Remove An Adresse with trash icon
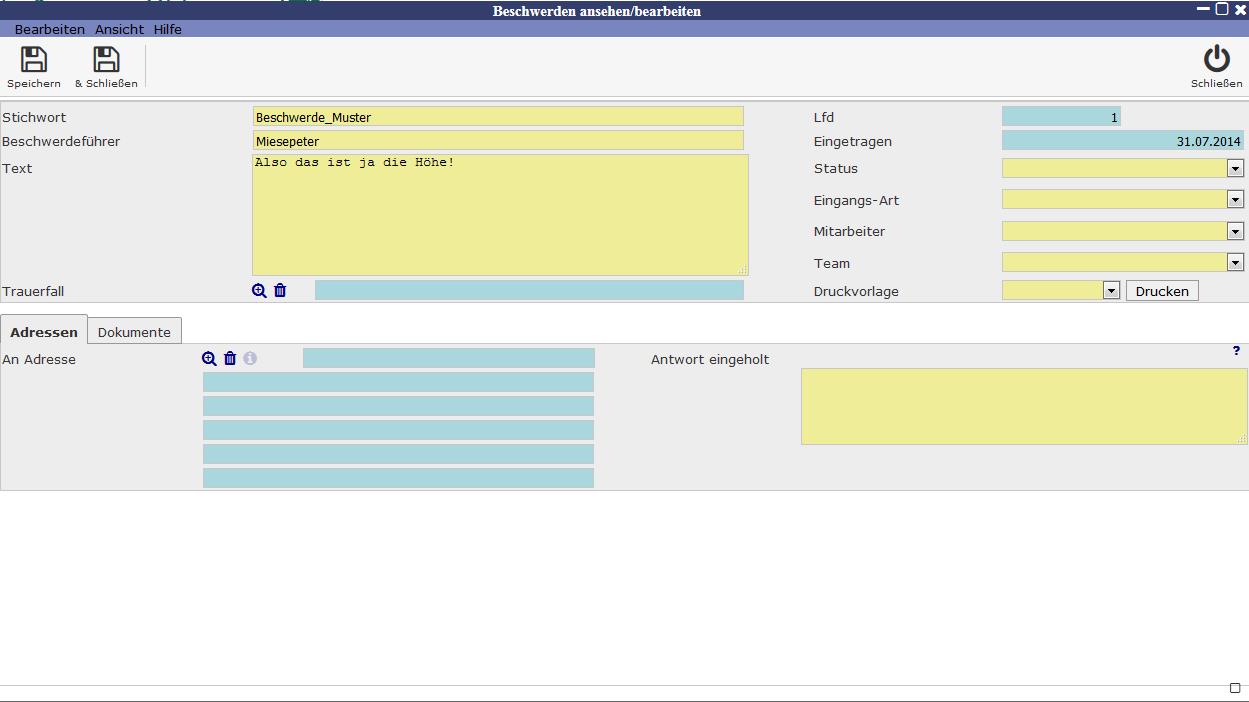Image resolution: width=1249 pixels, height=702 pixels. tap(230, 359)
